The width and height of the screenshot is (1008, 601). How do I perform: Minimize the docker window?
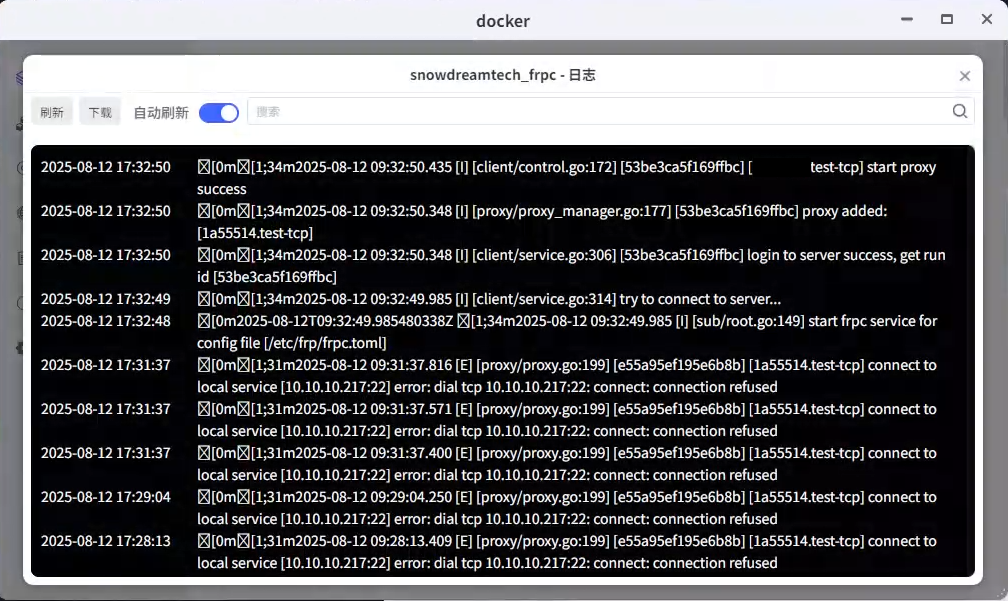[x=906, y=19]
